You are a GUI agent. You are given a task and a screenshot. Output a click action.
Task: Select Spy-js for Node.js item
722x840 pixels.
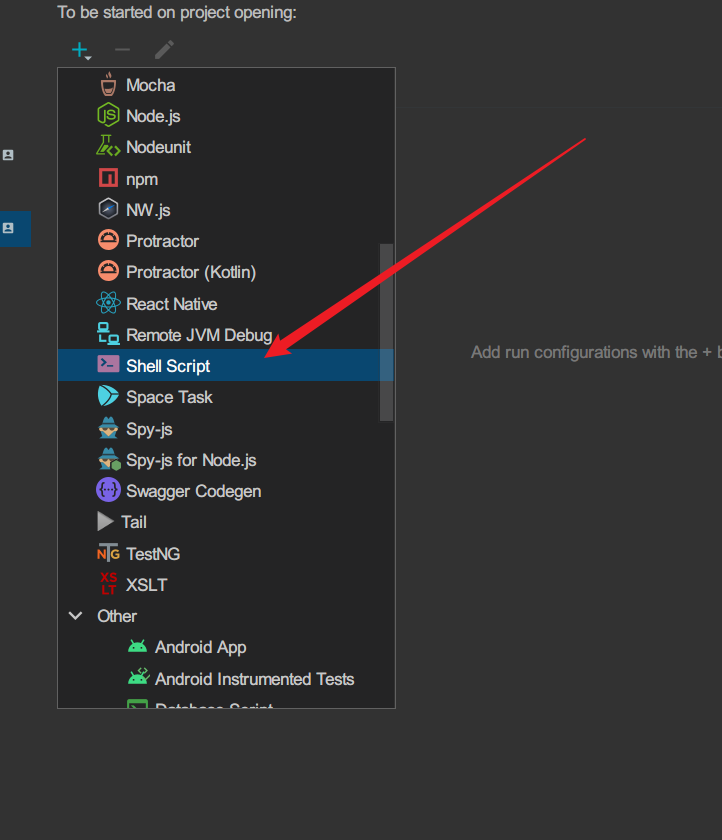(191, 460)
